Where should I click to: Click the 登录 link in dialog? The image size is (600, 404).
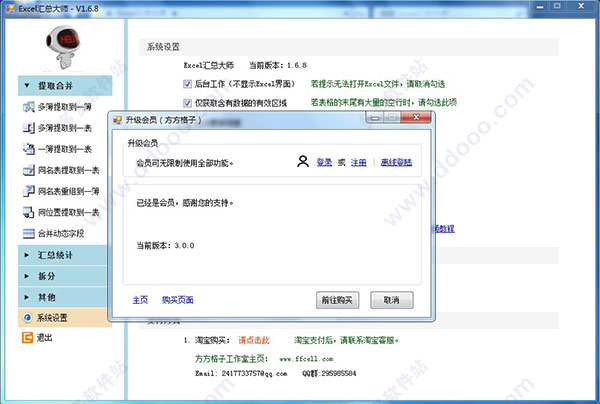324,162
